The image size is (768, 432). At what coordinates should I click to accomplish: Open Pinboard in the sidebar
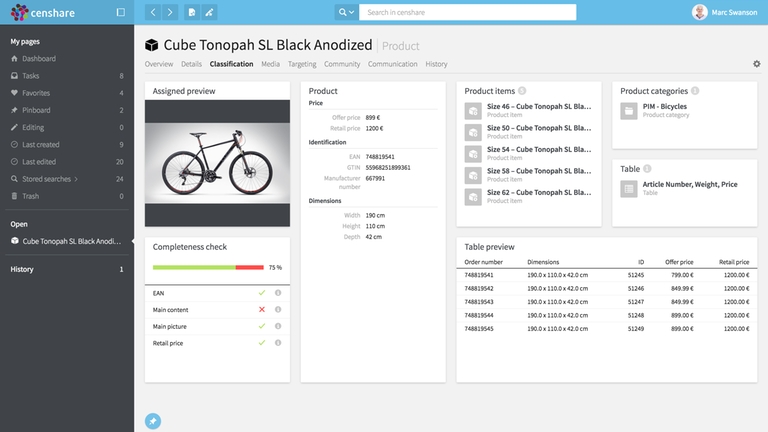point(36,110)
